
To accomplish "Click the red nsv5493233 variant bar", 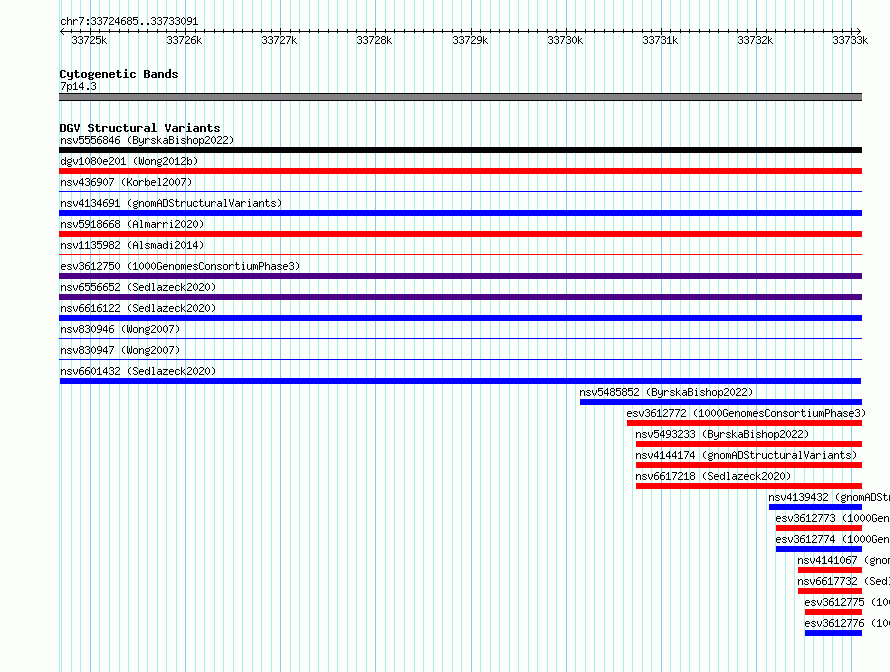I will pyautogui.click(x=749, y=444).
